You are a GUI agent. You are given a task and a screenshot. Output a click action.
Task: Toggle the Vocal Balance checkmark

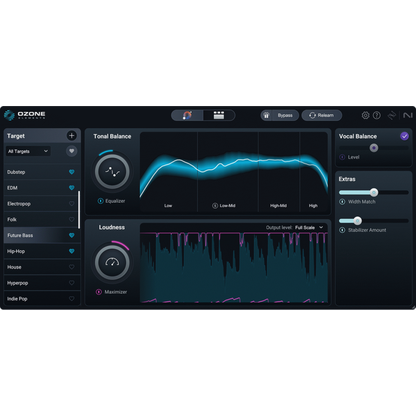[404, 136]
